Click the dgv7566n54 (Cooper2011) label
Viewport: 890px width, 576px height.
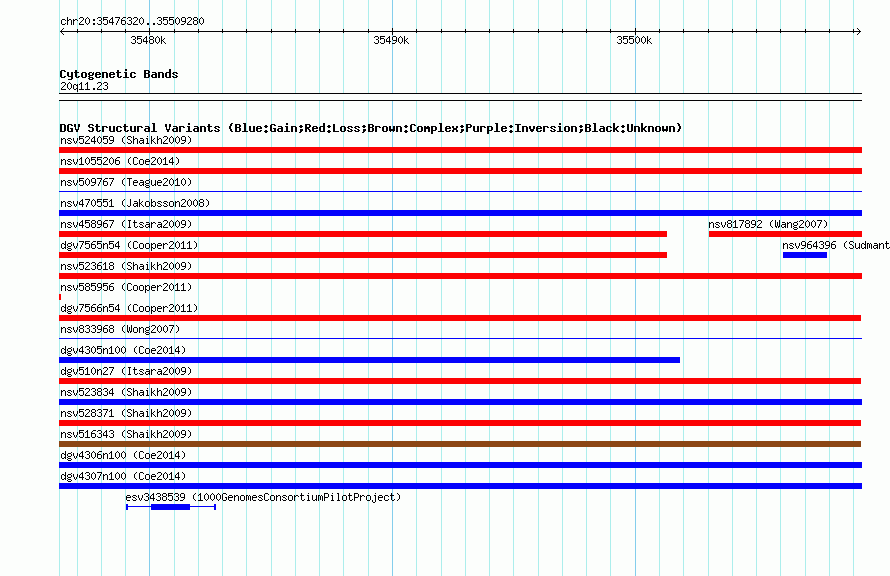129,308
